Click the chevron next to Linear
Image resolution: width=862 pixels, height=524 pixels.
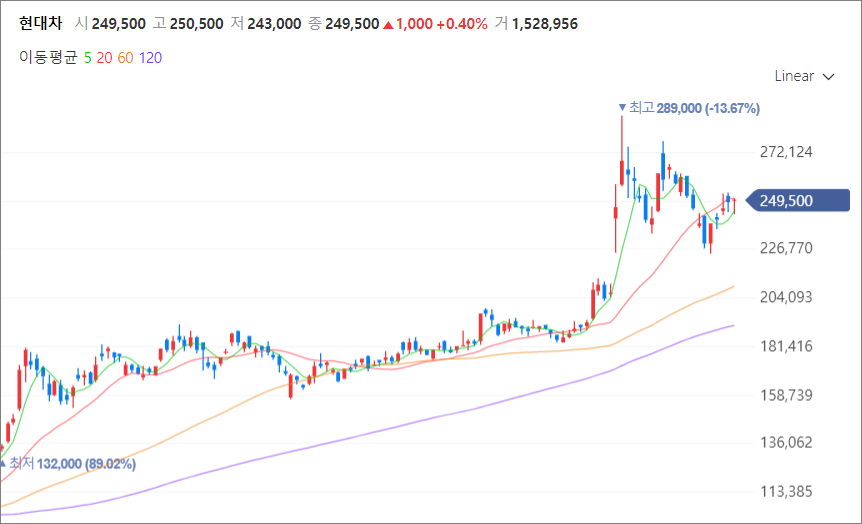pos(828,77)
